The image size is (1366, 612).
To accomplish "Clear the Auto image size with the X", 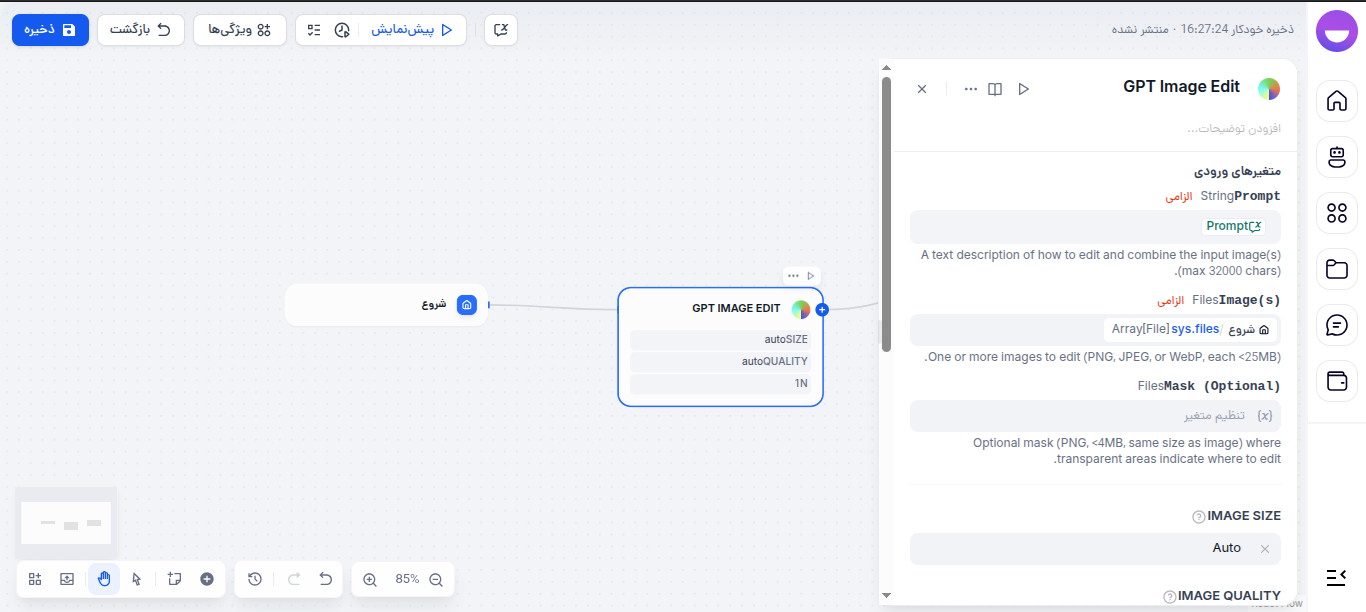I will coord(1264,548).
